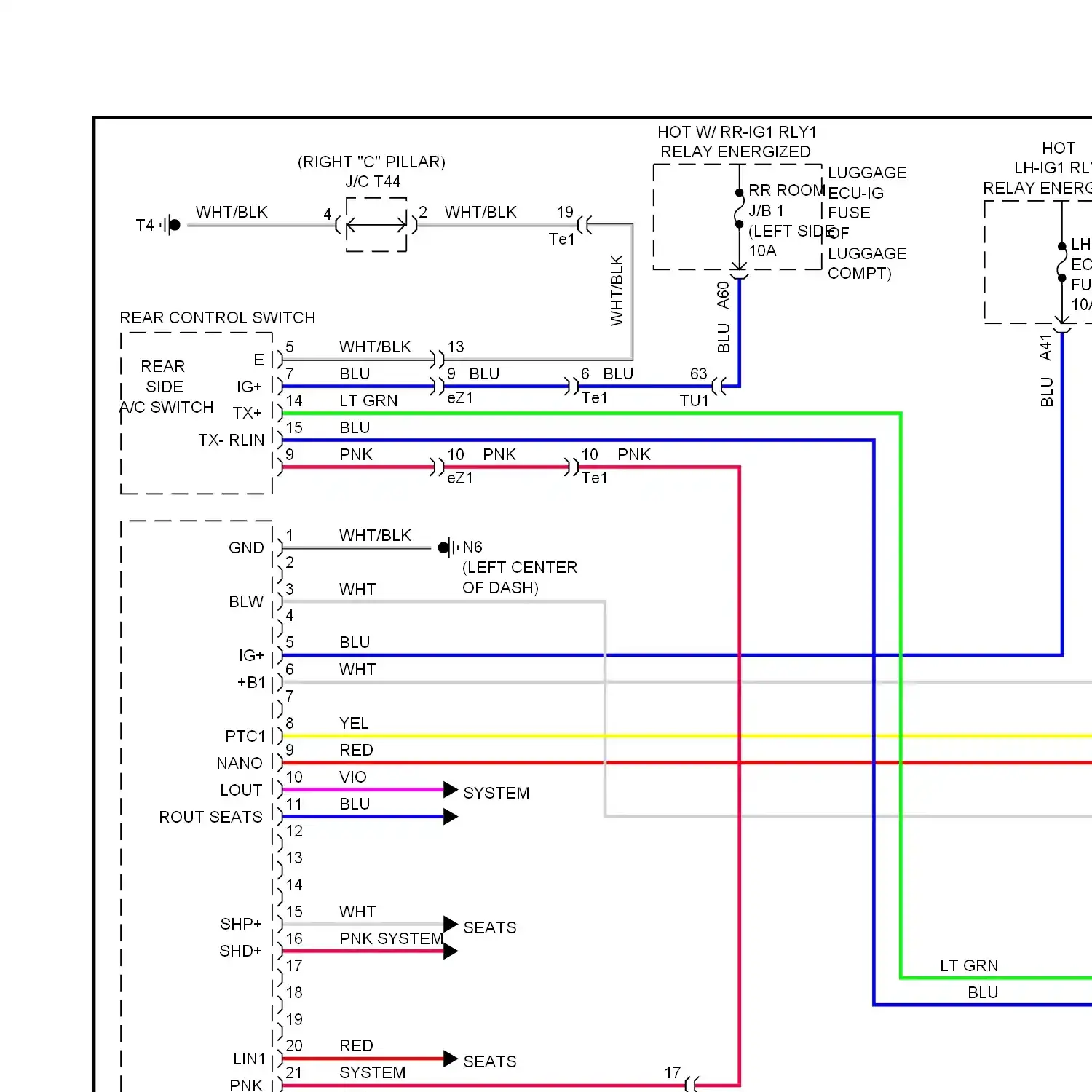
Task: Click the TX- RLIN terminal label
Action: pos(232,440)
